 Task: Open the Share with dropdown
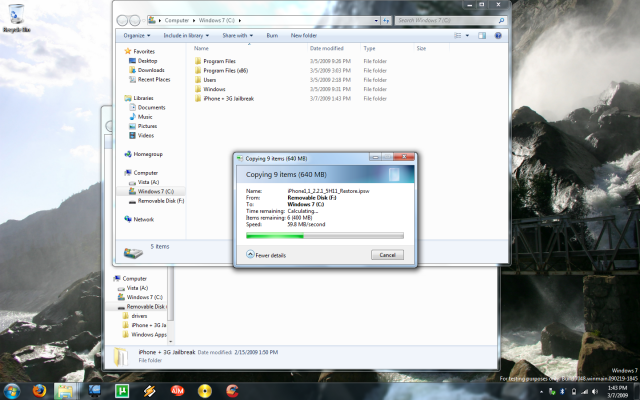point(238,36)
